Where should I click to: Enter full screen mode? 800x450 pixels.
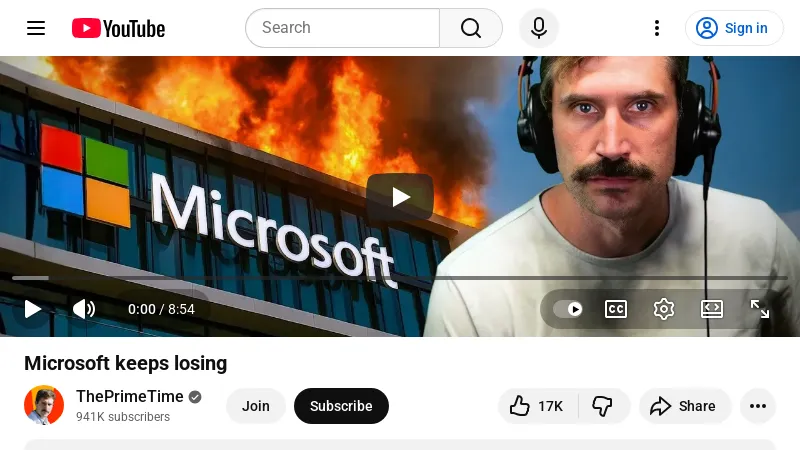pyautogui.click(x=760, y=309)
